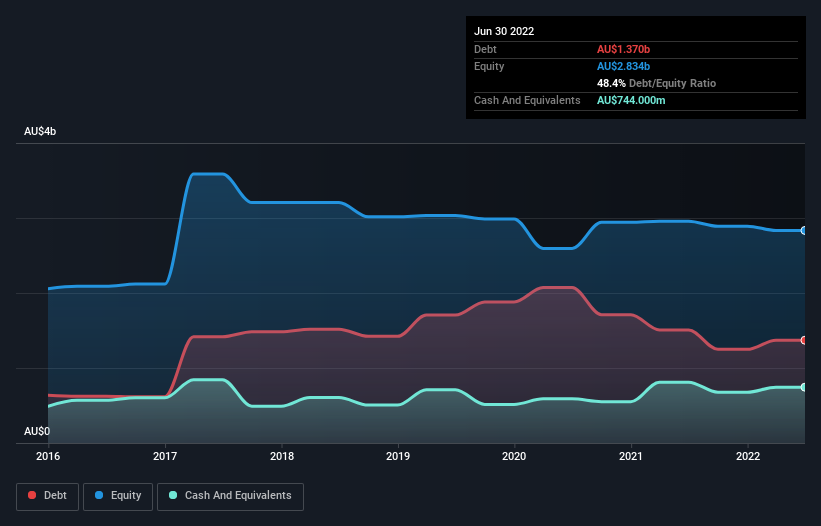Select the Equity endpoint marker on chart
Image resolution: width=821 pixels, height=526 pixels.
click(804, 230)
